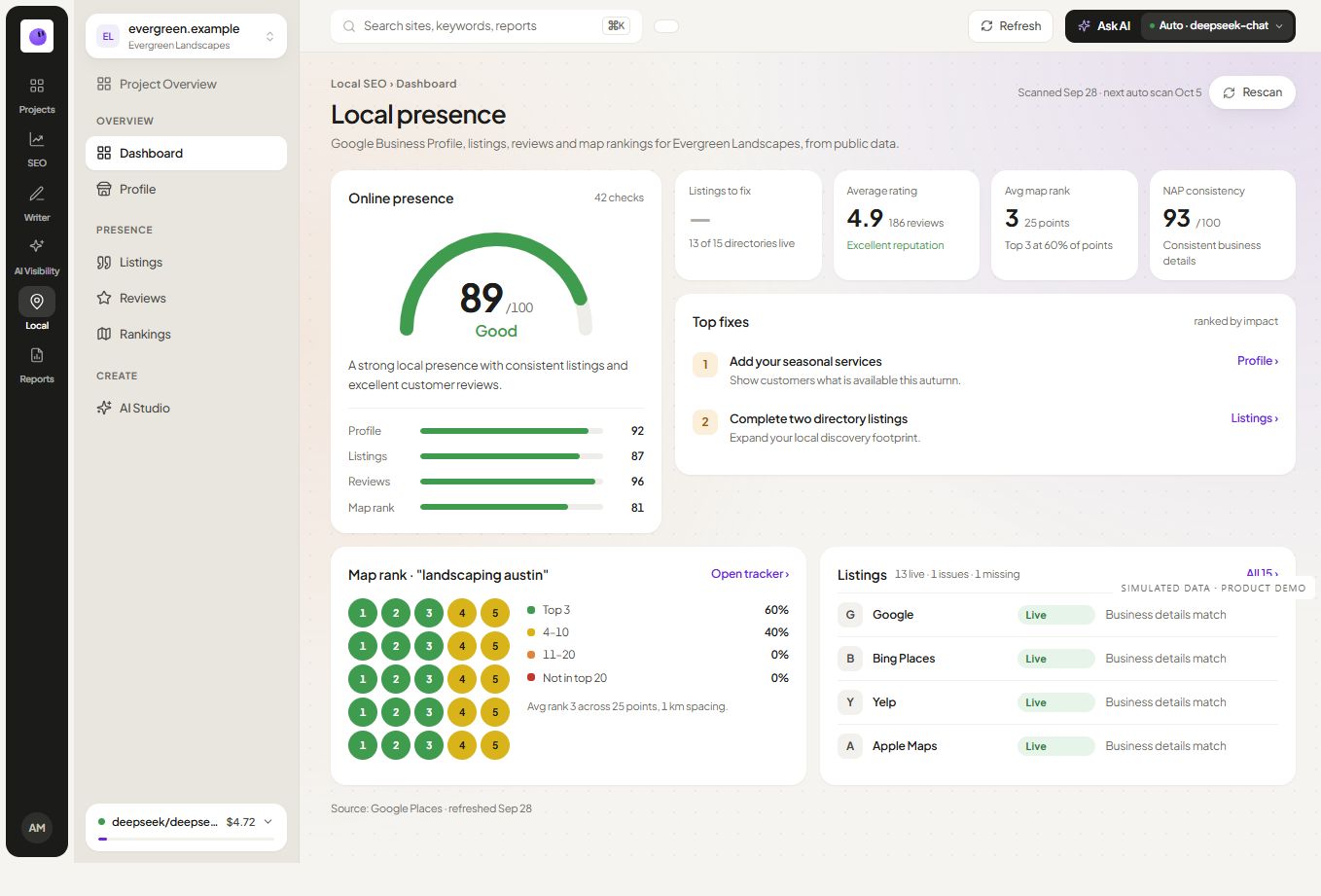The width and height of the screenshot is (1321, 896).
Task: Follow the Listings link in Top fixes
Action: 1255,418
